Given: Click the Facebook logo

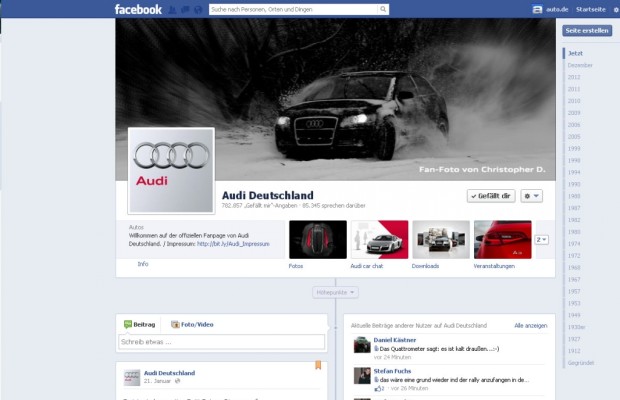Looking at the screenshot, I should pyautogui.click(x=138, y=9).
